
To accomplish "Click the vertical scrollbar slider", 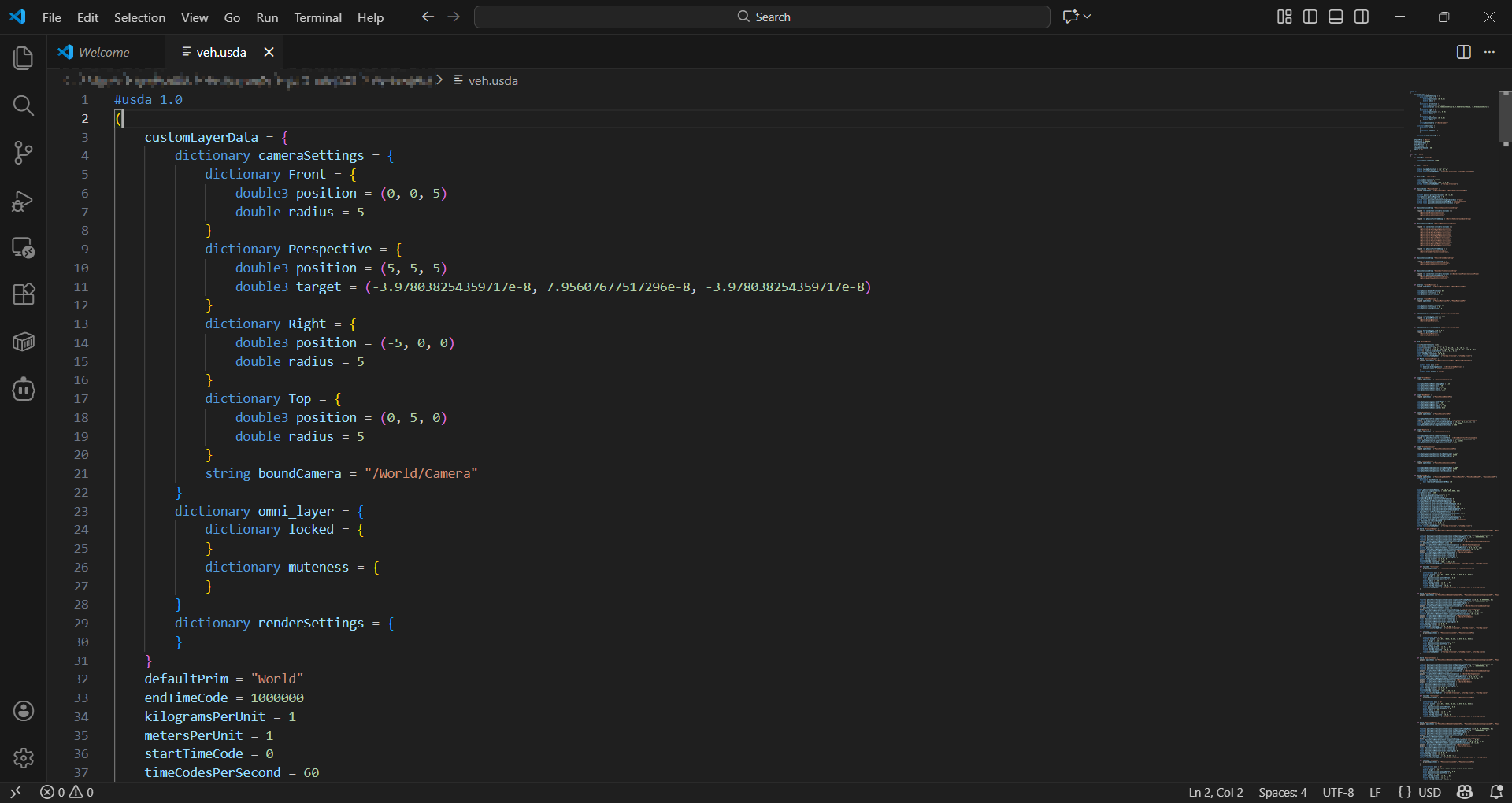I will [x=1505, y=117].
